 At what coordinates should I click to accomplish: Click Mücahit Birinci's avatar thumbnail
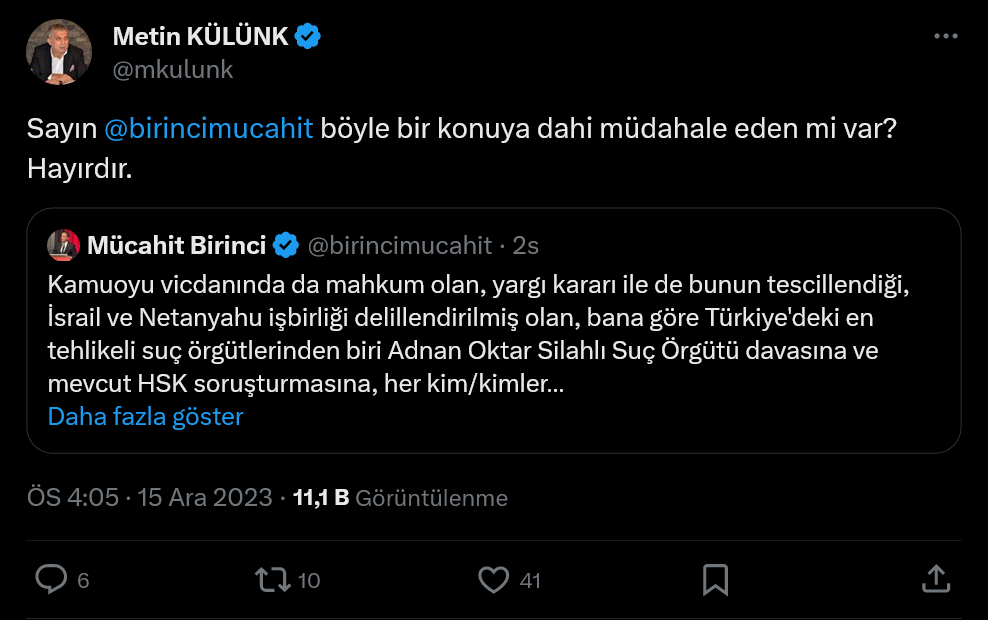(x=64, y=243)
